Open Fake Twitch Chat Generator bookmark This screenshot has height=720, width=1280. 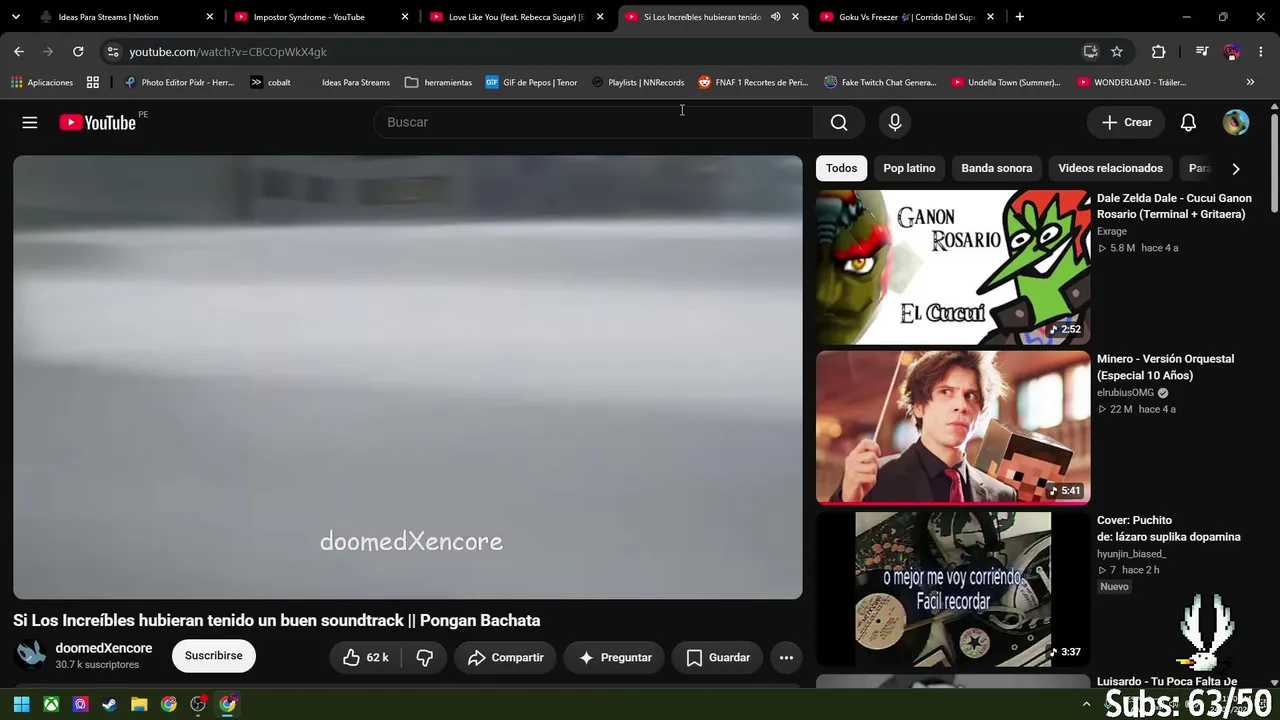880,82
